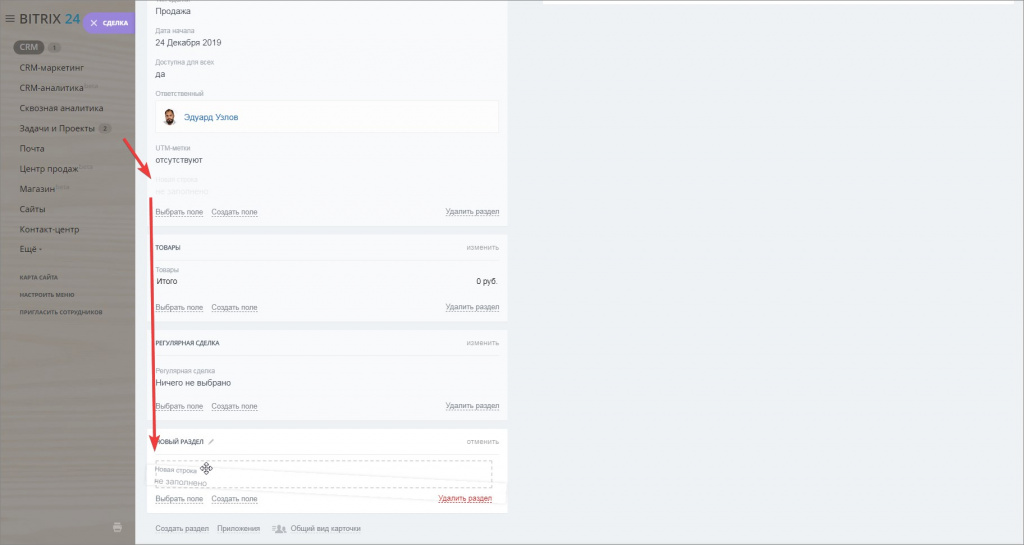Open Магазин in the sidebar
Image resolution: width=1024 pixels, height=545 pixels.
click(37, 189)
